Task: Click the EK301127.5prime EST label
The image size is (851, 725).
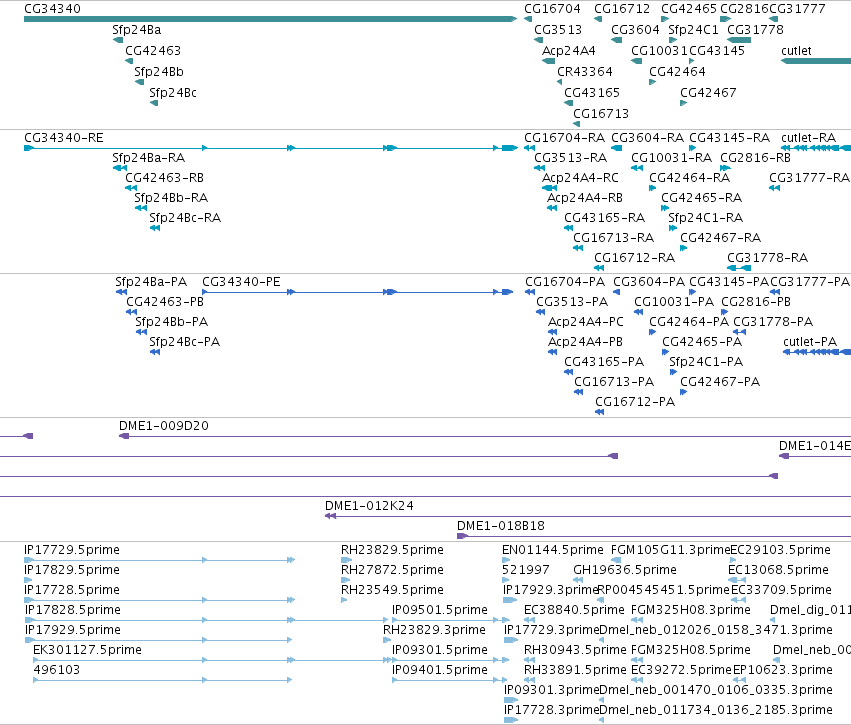Action: coord(87,650)
